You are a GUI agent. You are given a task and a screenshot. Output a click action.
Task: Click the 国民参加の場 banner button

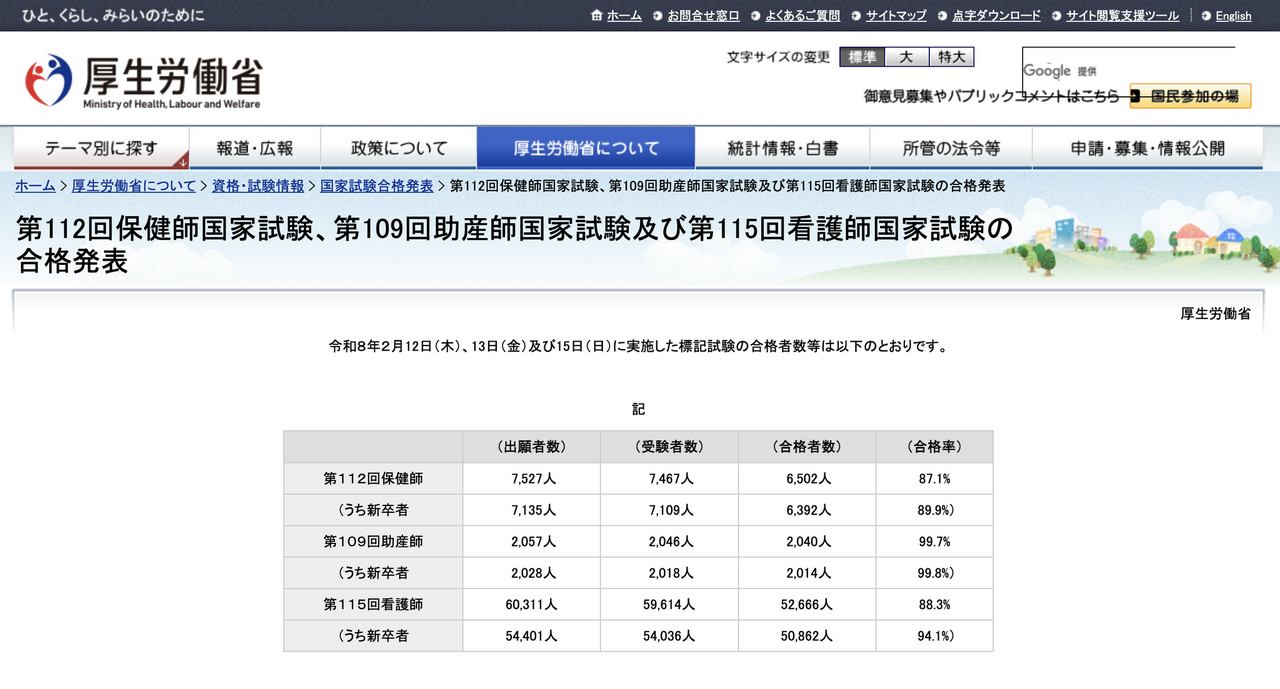coord(1190,96)
